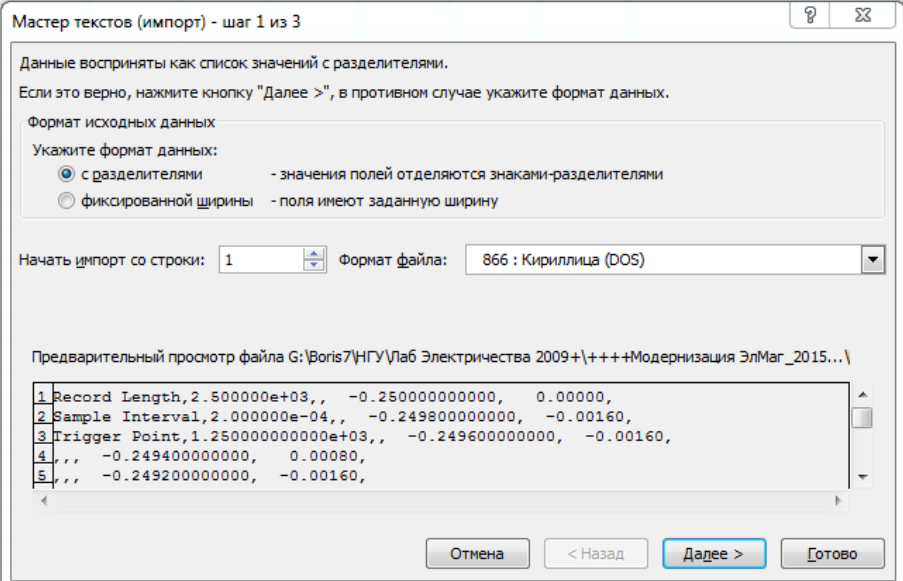
Task: Choose the "фиксированной ширины" radio option
Action: pos(67,201)
